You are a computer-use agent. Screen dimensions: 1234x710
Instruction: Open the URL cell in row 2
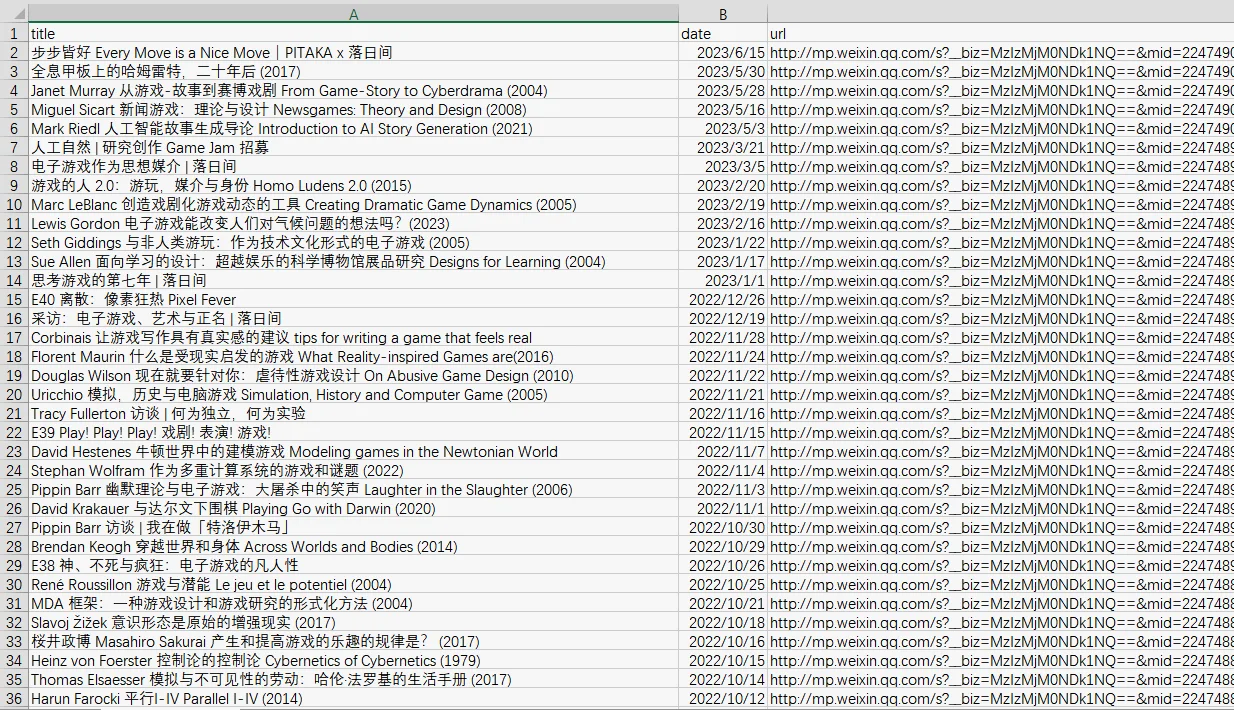[x=1001, y=52]
